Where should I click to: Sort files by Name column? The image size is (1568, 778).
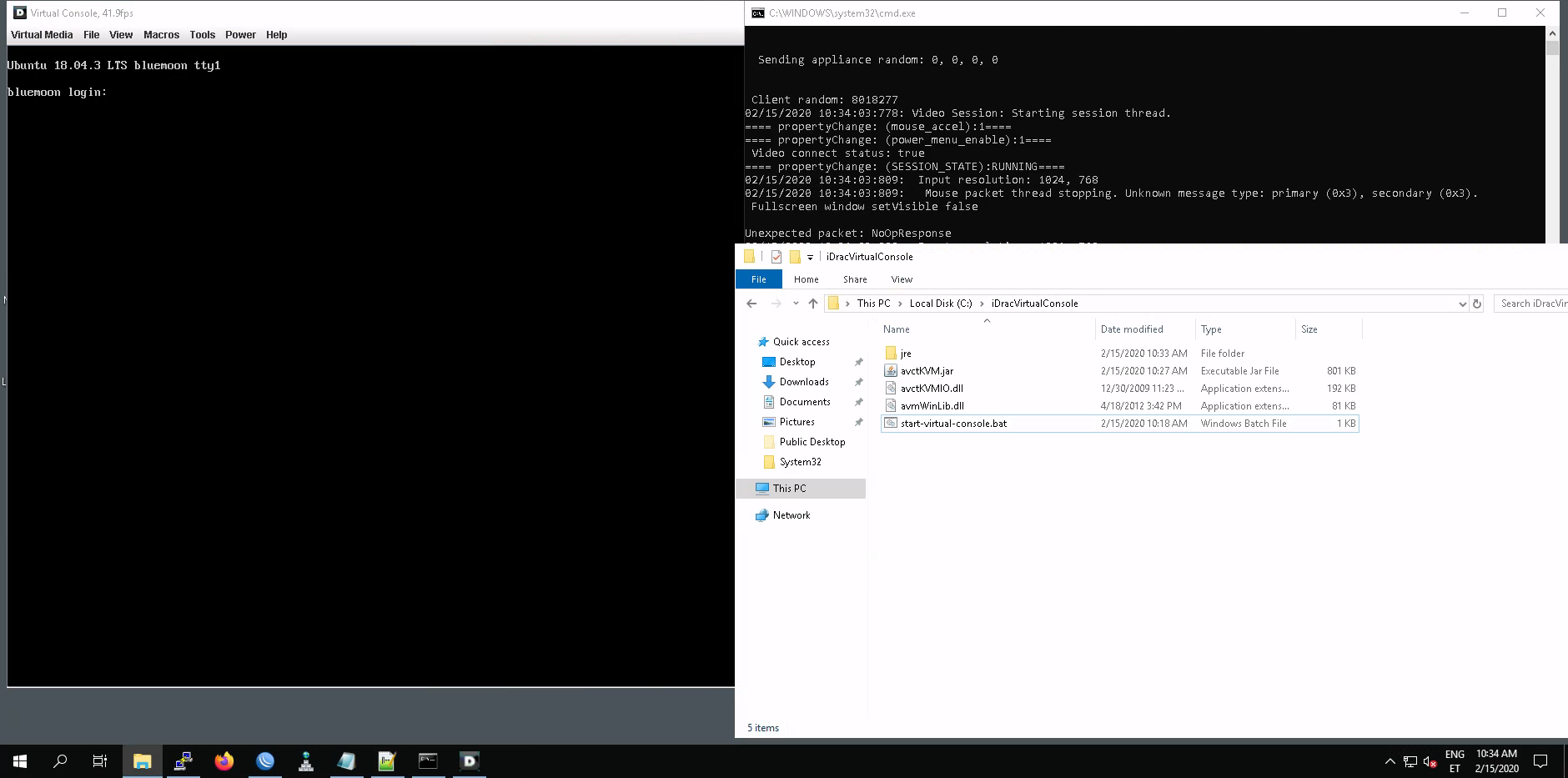point(897,329)
